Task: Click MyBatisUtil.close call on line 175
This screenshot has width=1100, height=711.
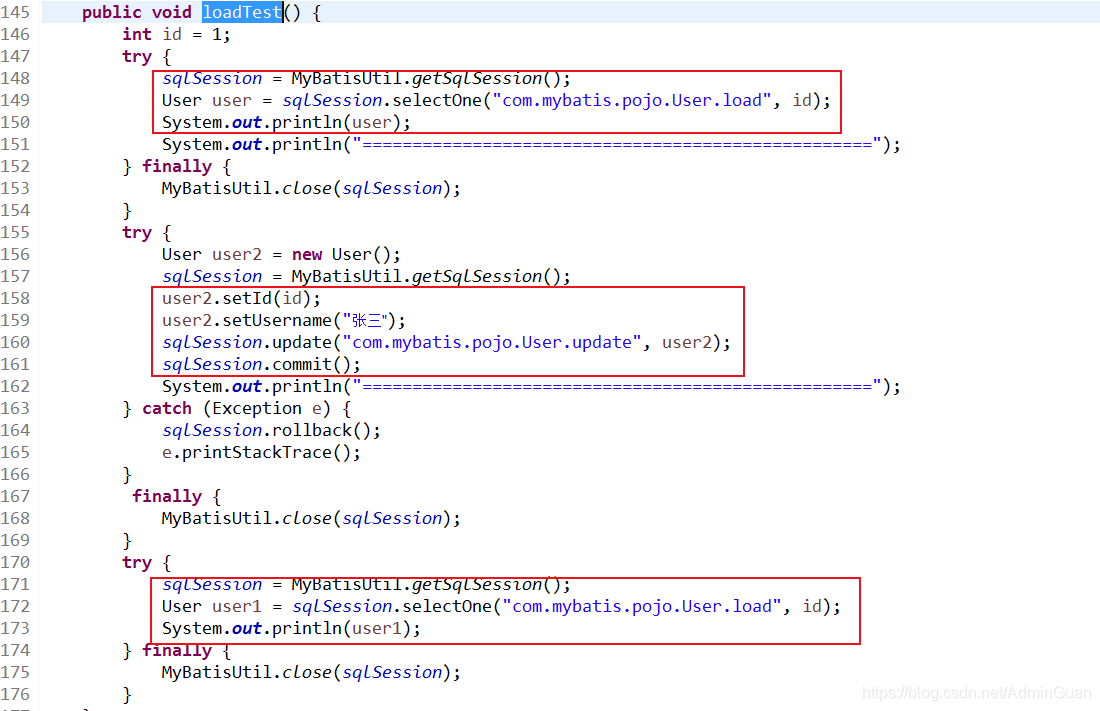Action: click(311, 672)
